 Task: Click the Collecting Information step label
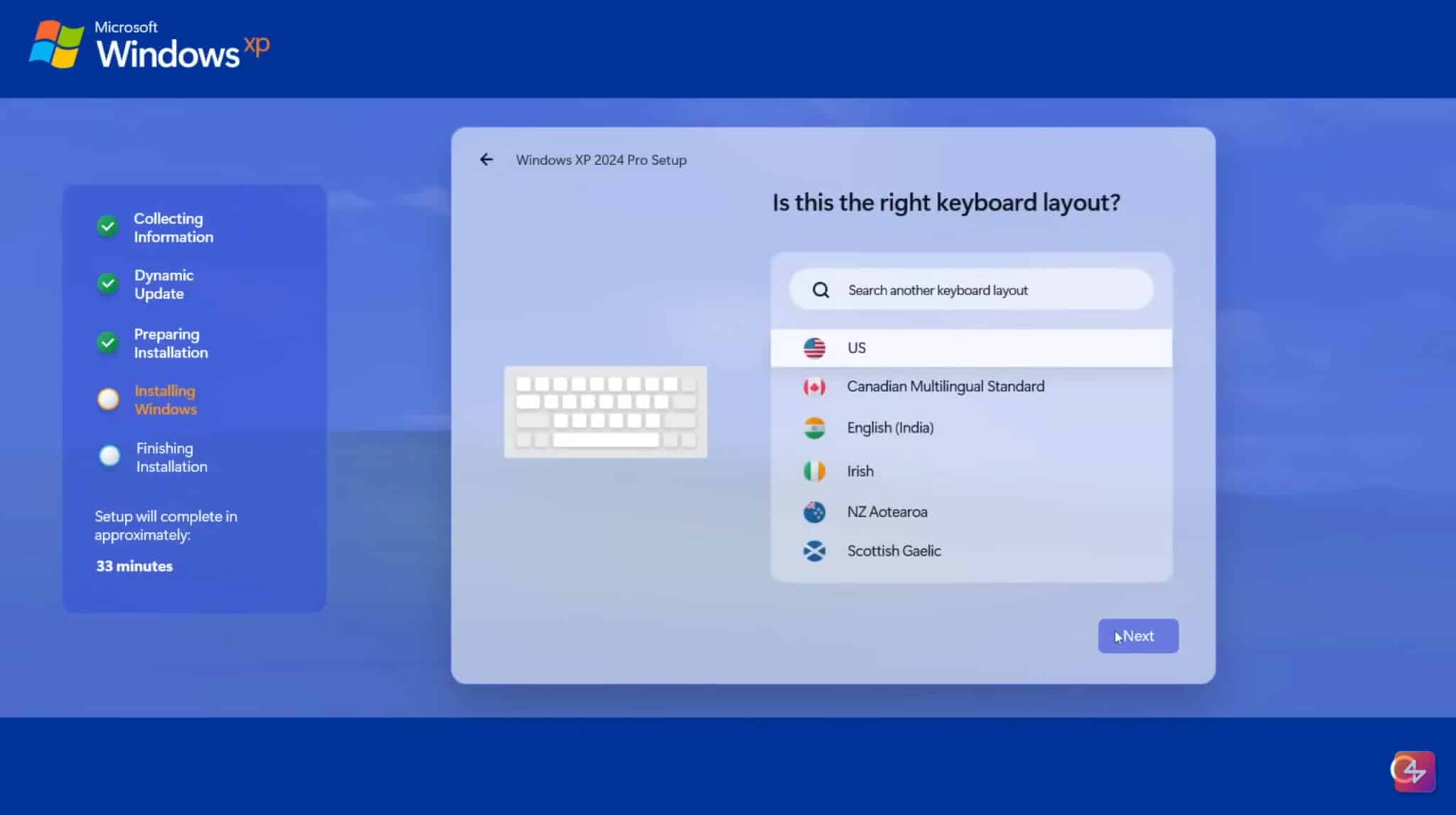pos(173,228)
